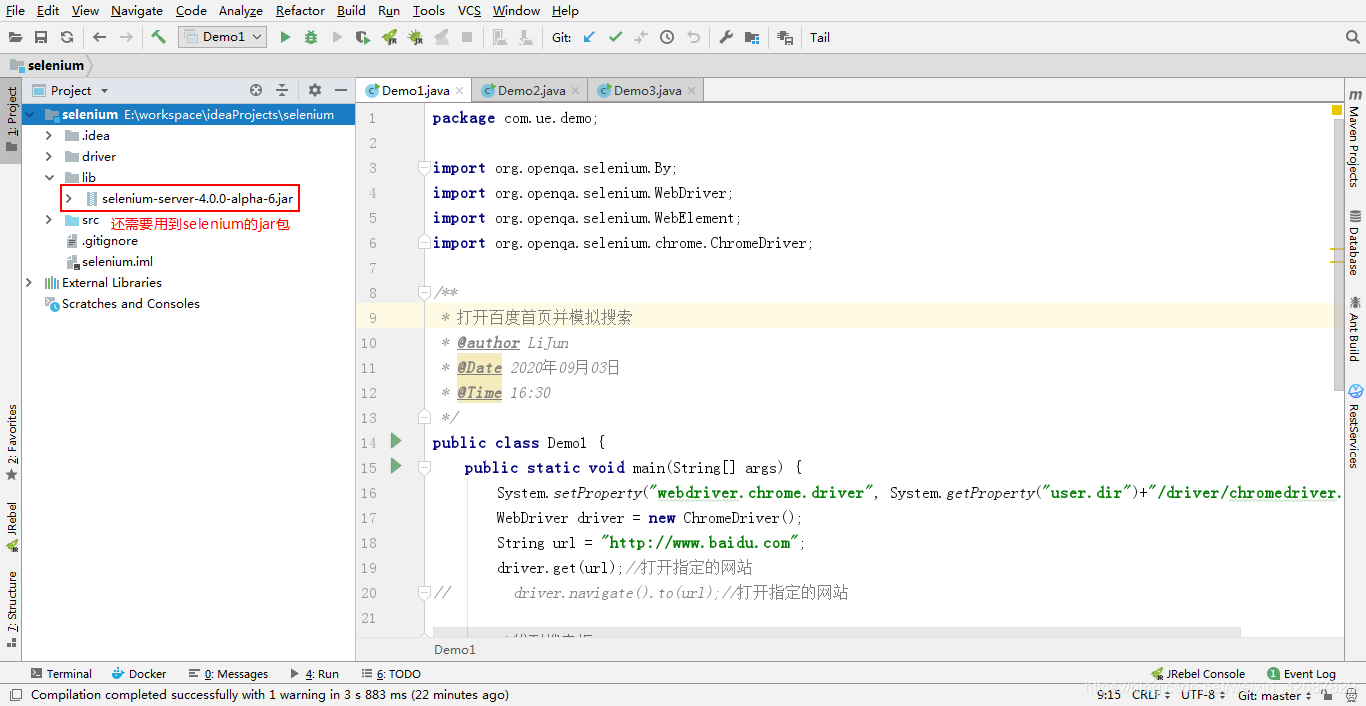Click the run gutter icon beside main method
The height and width of the screenshot is (706, 1366).
(x=396, y=466)
